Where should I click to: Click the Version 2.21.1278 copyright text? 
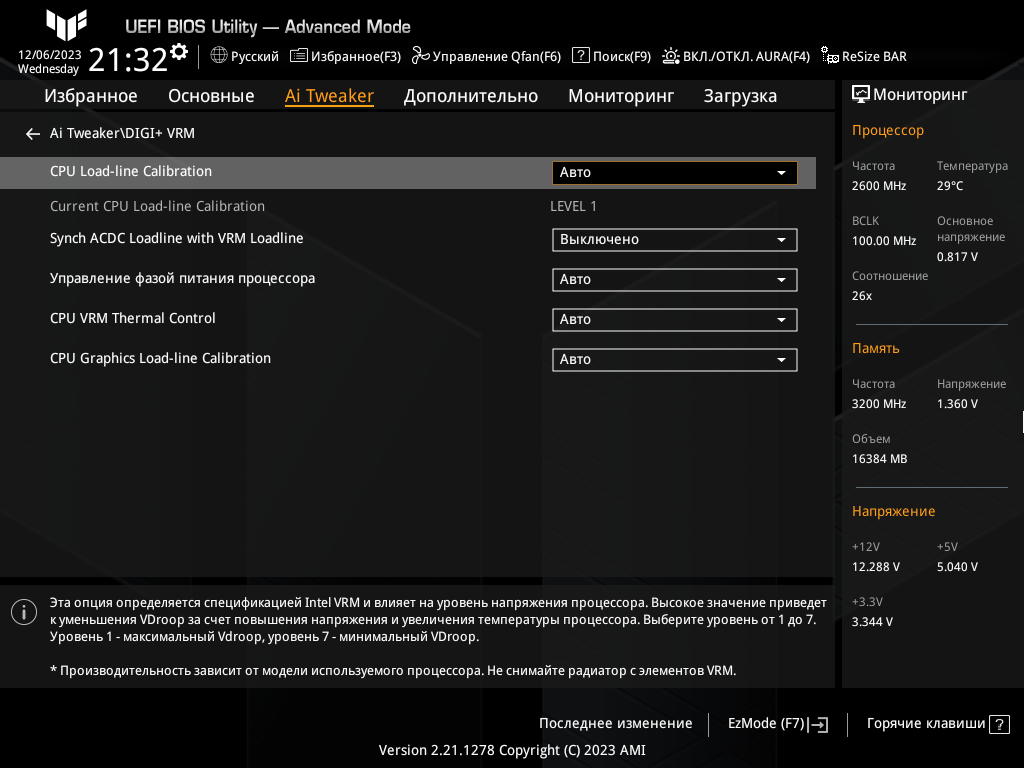[512, 750]
